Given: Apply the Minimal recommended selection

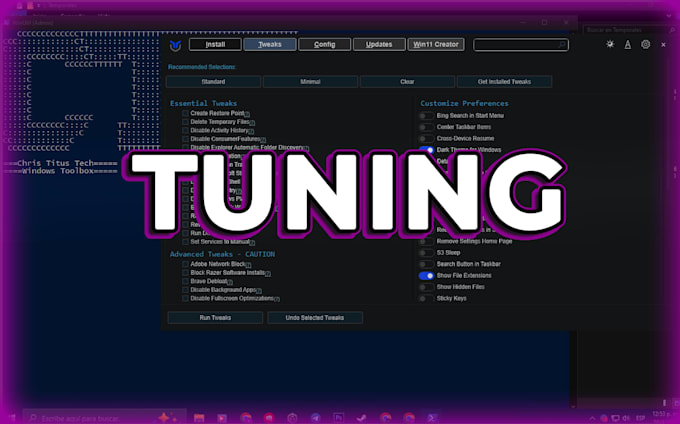Looking at the screenshot, I should pos(310,82).
